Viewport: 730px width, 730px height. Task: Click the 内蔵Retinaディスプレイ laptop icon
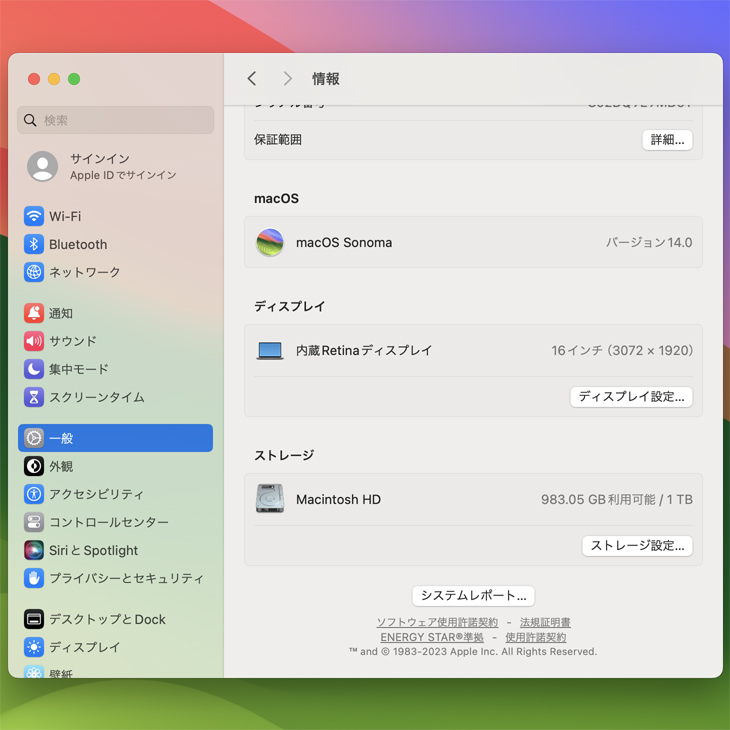[270, 351]
